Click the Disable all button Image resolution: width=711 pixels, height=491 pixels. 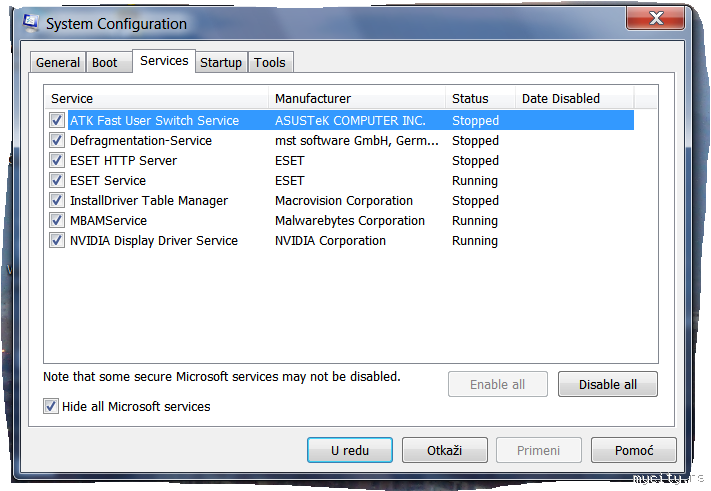pyautogui.click(x=607, y=384)
